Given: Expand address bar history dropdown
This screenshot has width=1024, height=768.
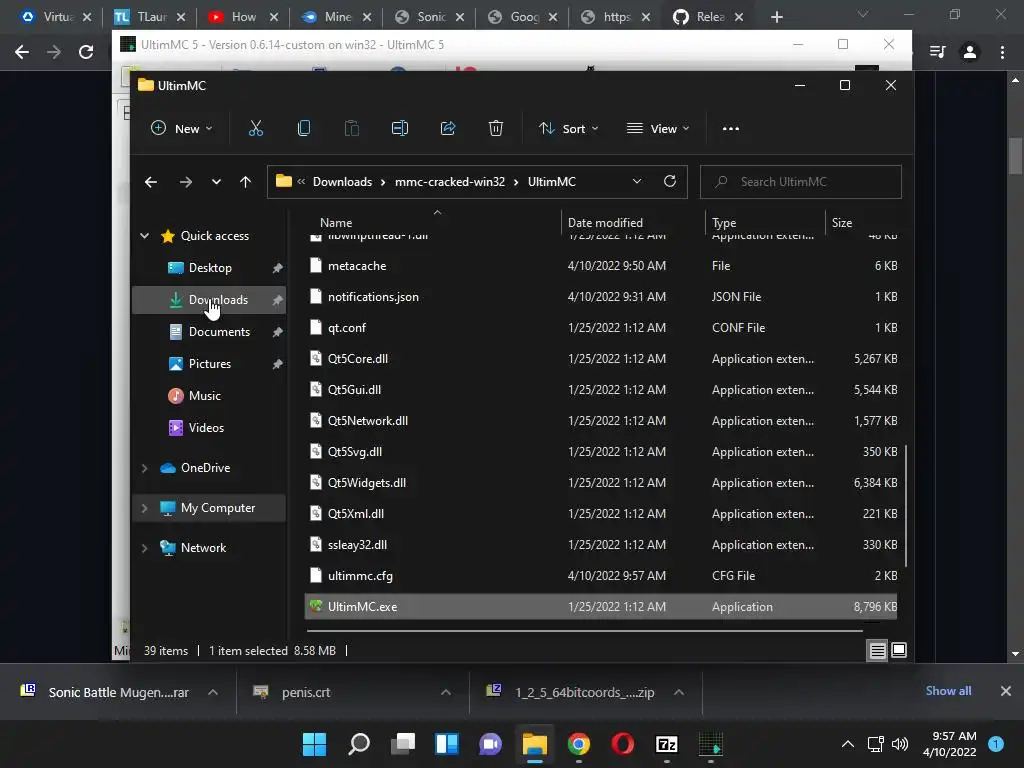Looking at the screenshot, I should (x=637, y=182).
